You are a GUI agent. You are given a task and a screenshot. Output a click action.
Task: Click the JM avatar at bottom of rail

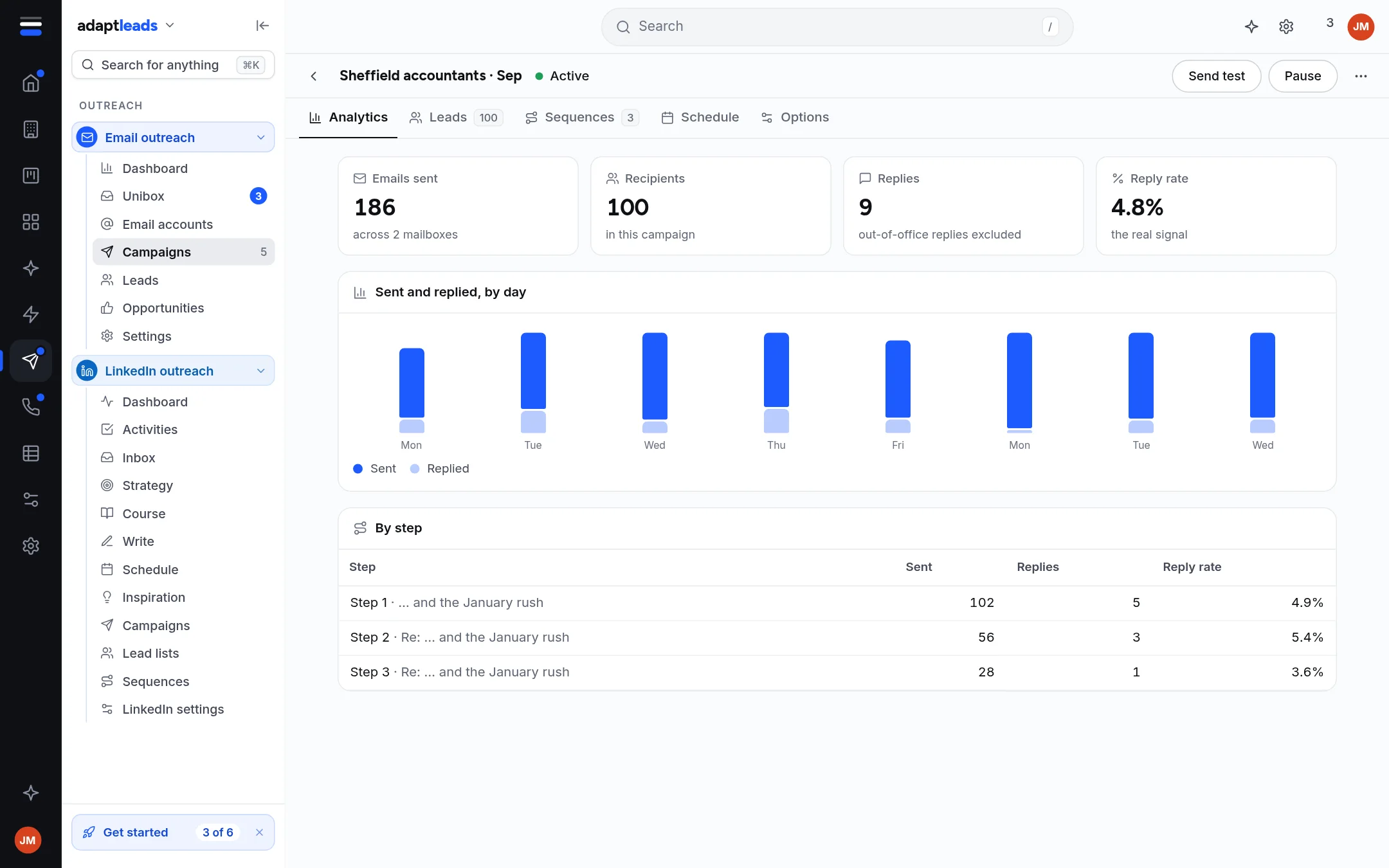pyautogui.click(x=28, y=840)
